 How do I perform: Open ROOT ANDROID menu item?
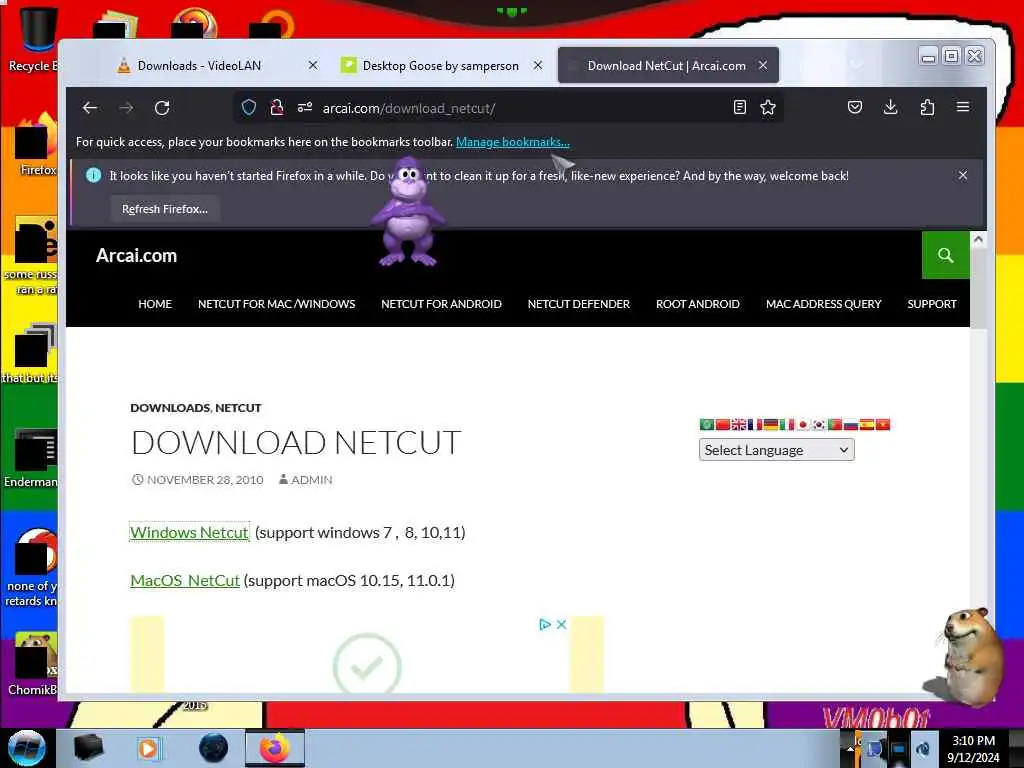697,304
